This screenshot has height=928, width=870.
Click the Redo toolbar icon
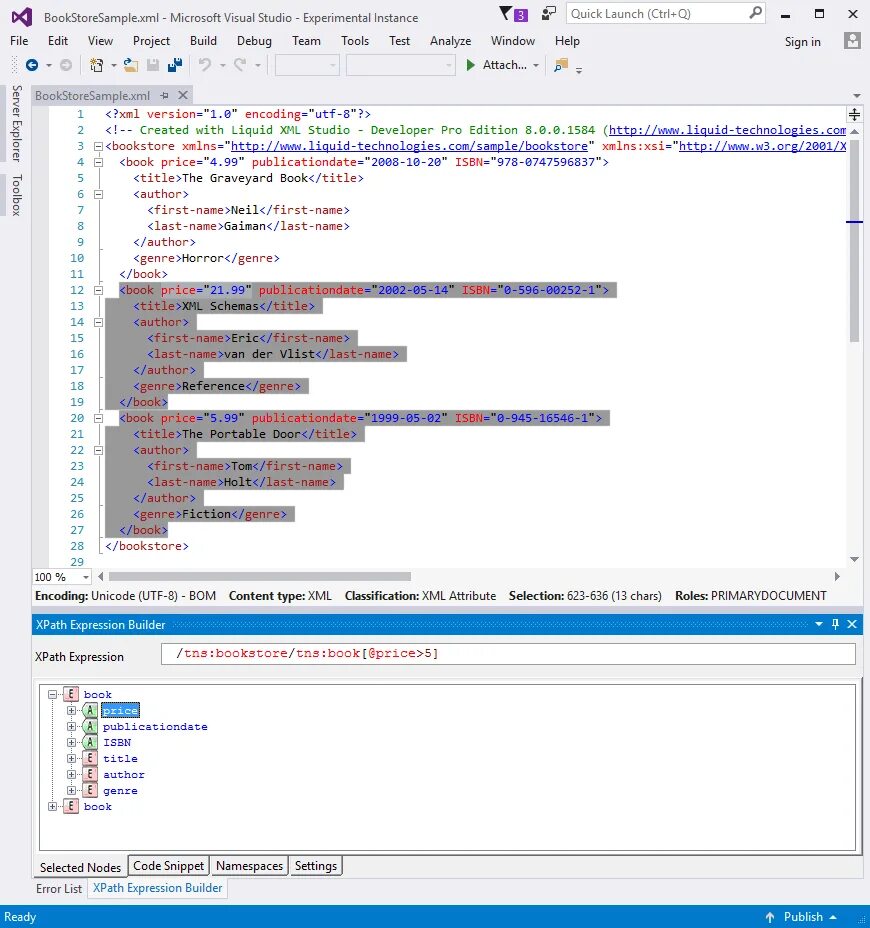tap(240, 65)
